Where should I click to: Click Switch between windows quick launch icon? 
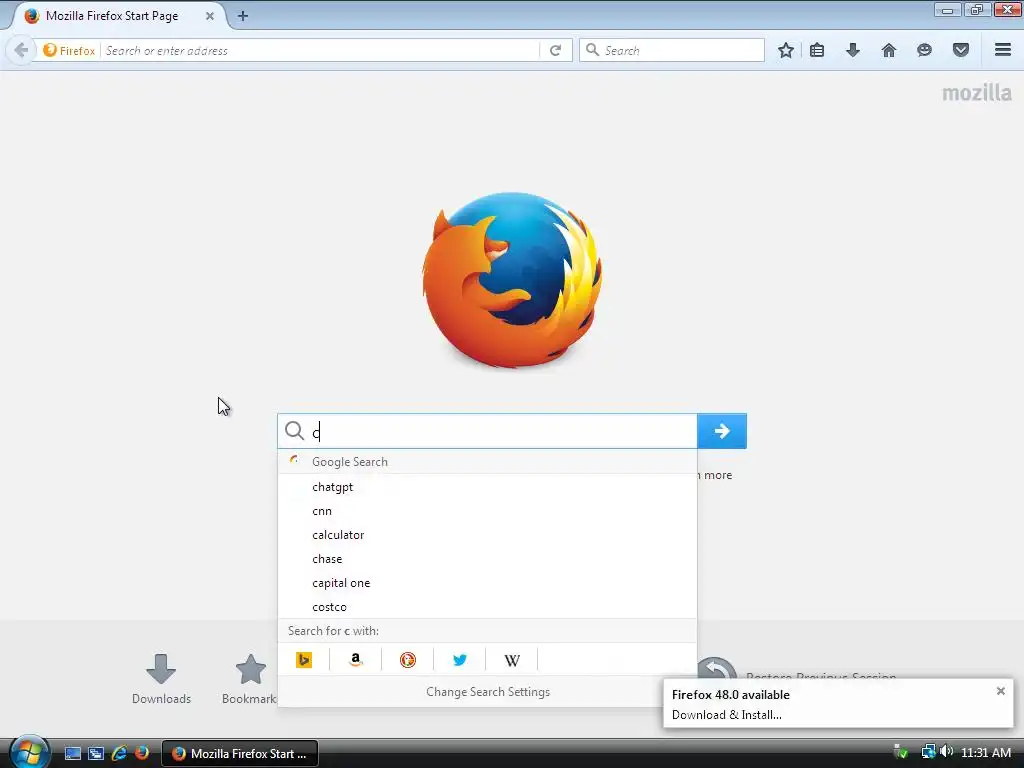(x=96, y=754)
